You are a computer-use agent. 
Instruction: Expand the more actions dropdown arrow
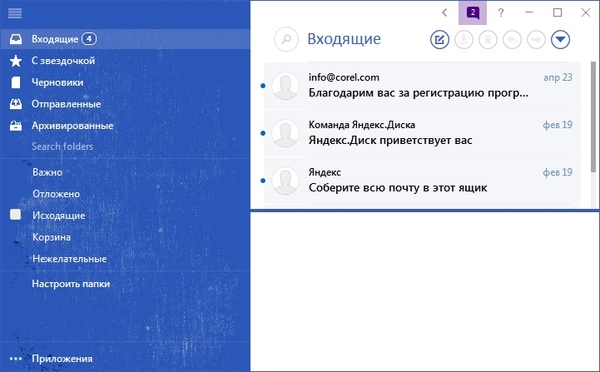pyautogui.click(x=561, y=39)
